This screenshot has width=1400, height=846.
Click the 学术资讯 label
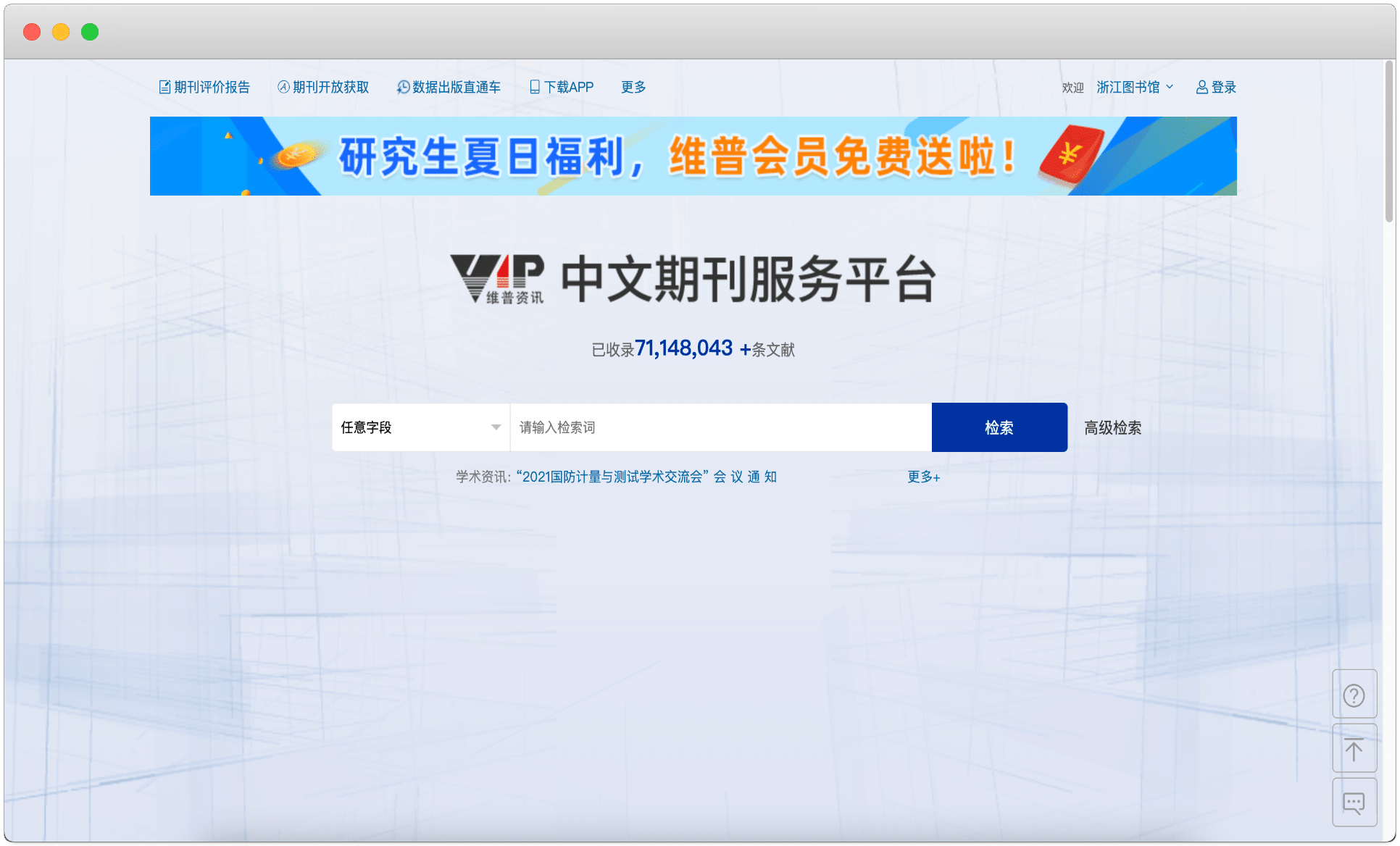[483, 477]
